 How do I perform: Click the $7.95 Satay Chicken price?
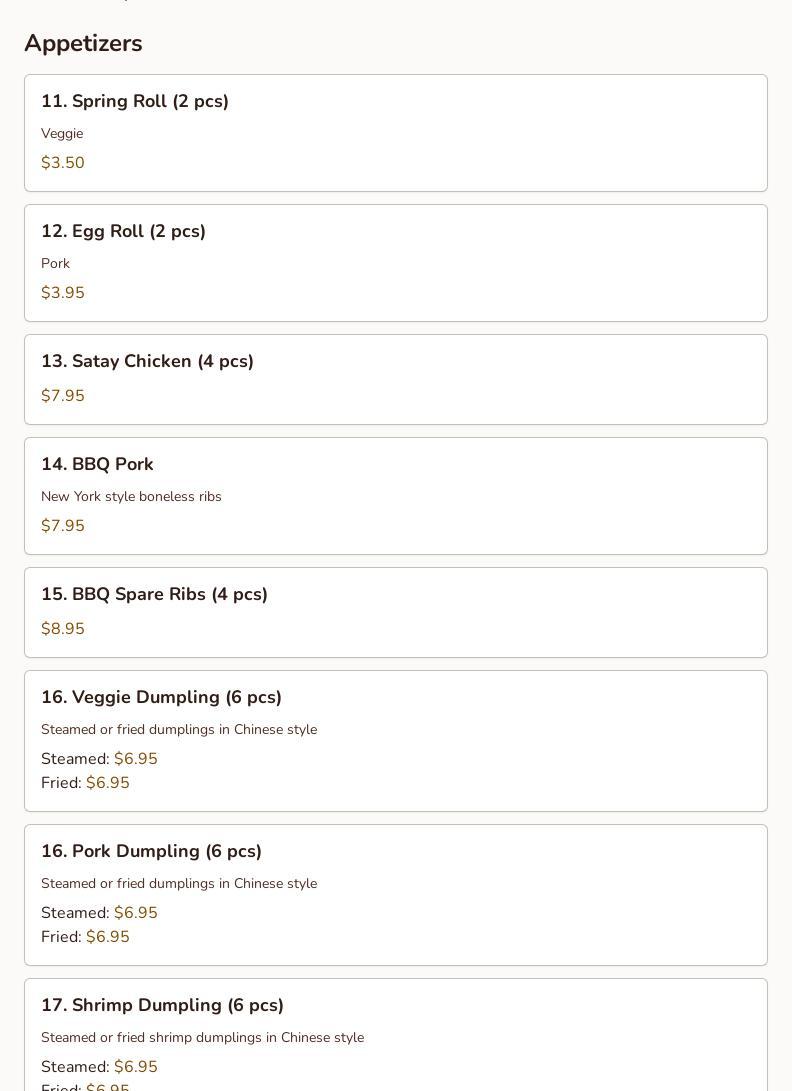[63, 395]
